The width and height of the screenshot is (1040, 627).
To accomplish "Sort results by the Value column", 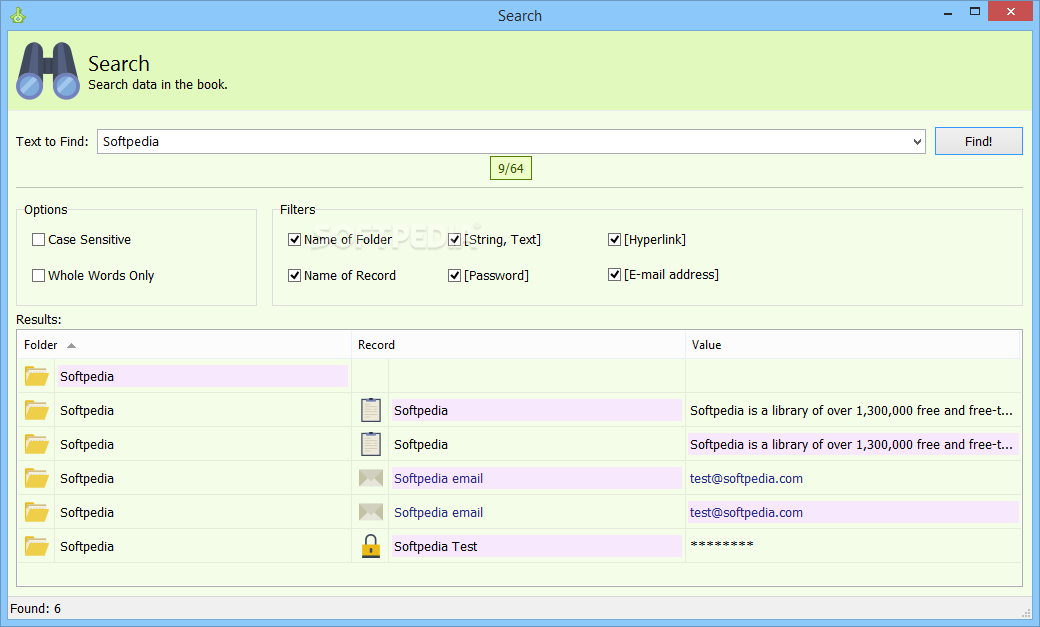I will click(x=852, y=345).
